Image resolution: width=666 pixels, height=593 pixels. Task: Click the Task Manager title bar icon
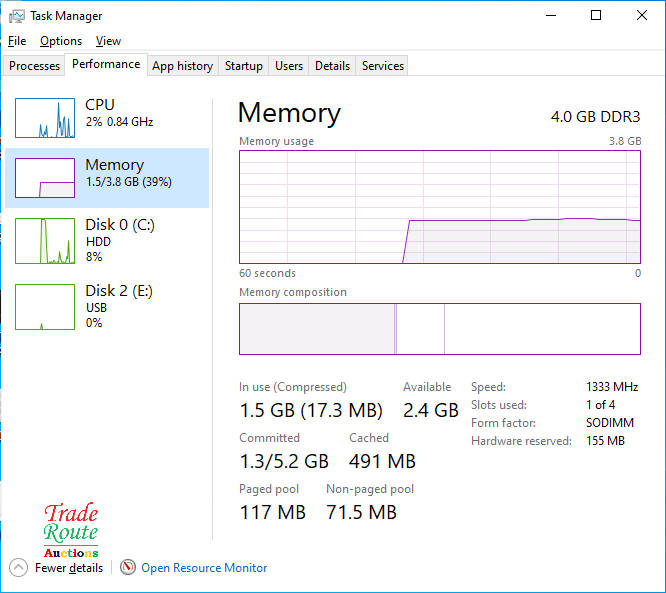click(x=15, y=16)
